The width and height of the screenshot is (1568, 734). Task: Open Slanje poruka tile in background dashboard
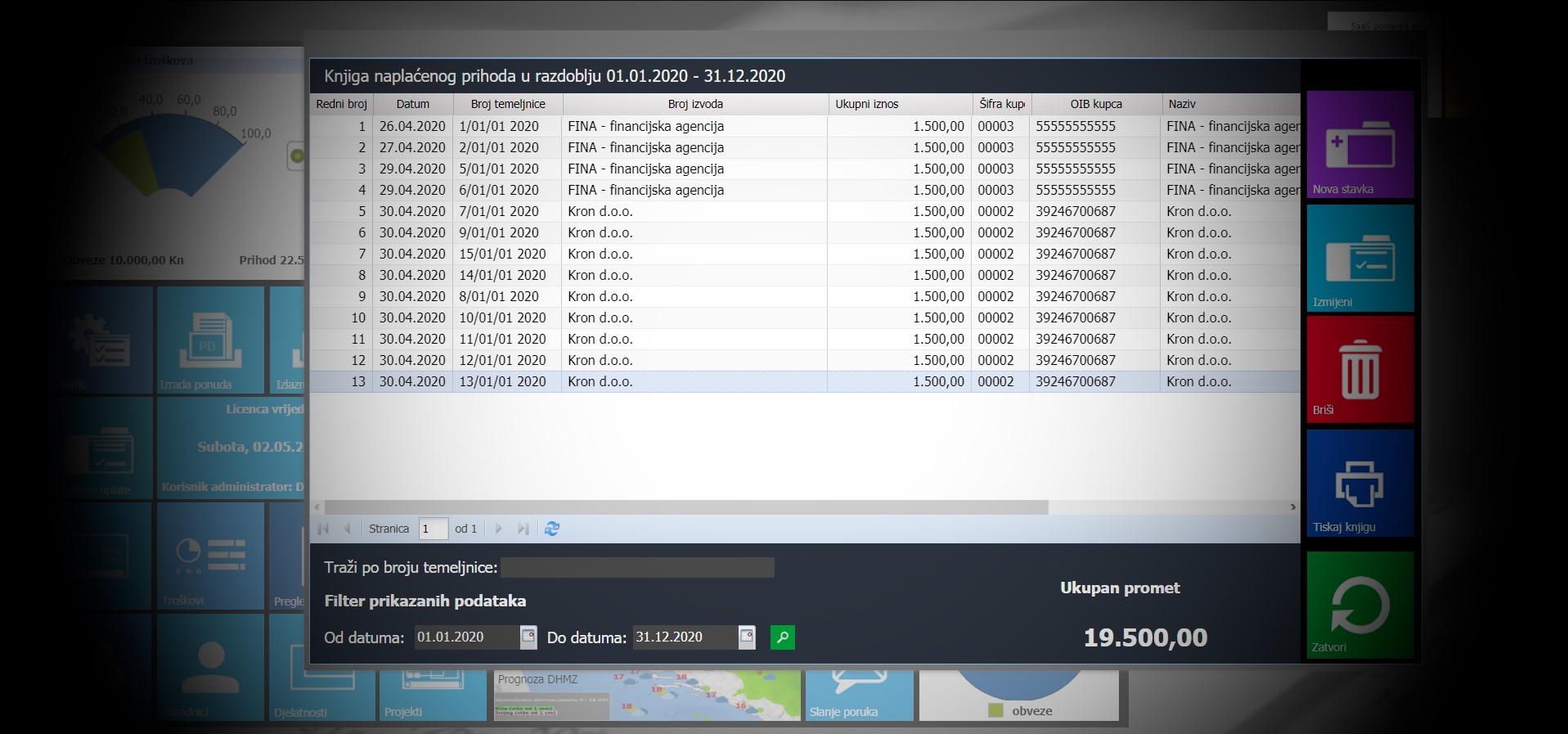click(x=859, y=696)
